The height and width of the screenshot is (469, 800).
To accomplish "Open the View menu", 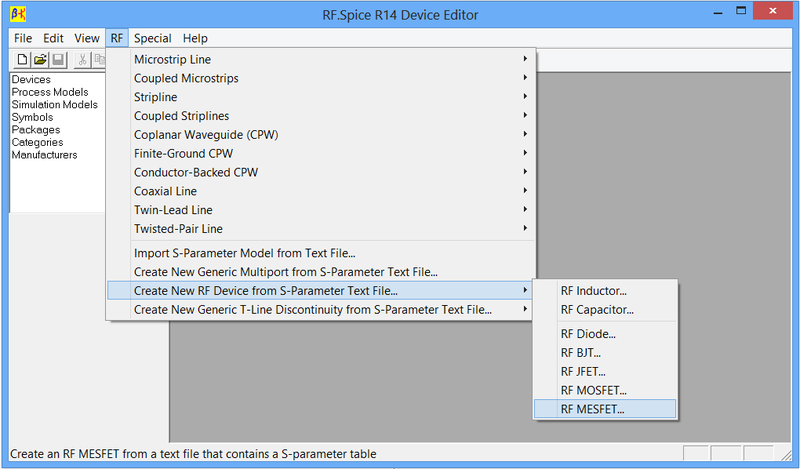I will click(87, 38).
